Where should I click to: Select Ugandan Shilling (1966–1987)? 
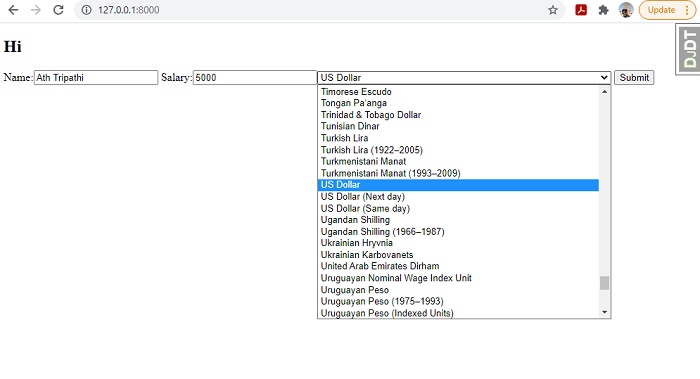pos(458,231)
